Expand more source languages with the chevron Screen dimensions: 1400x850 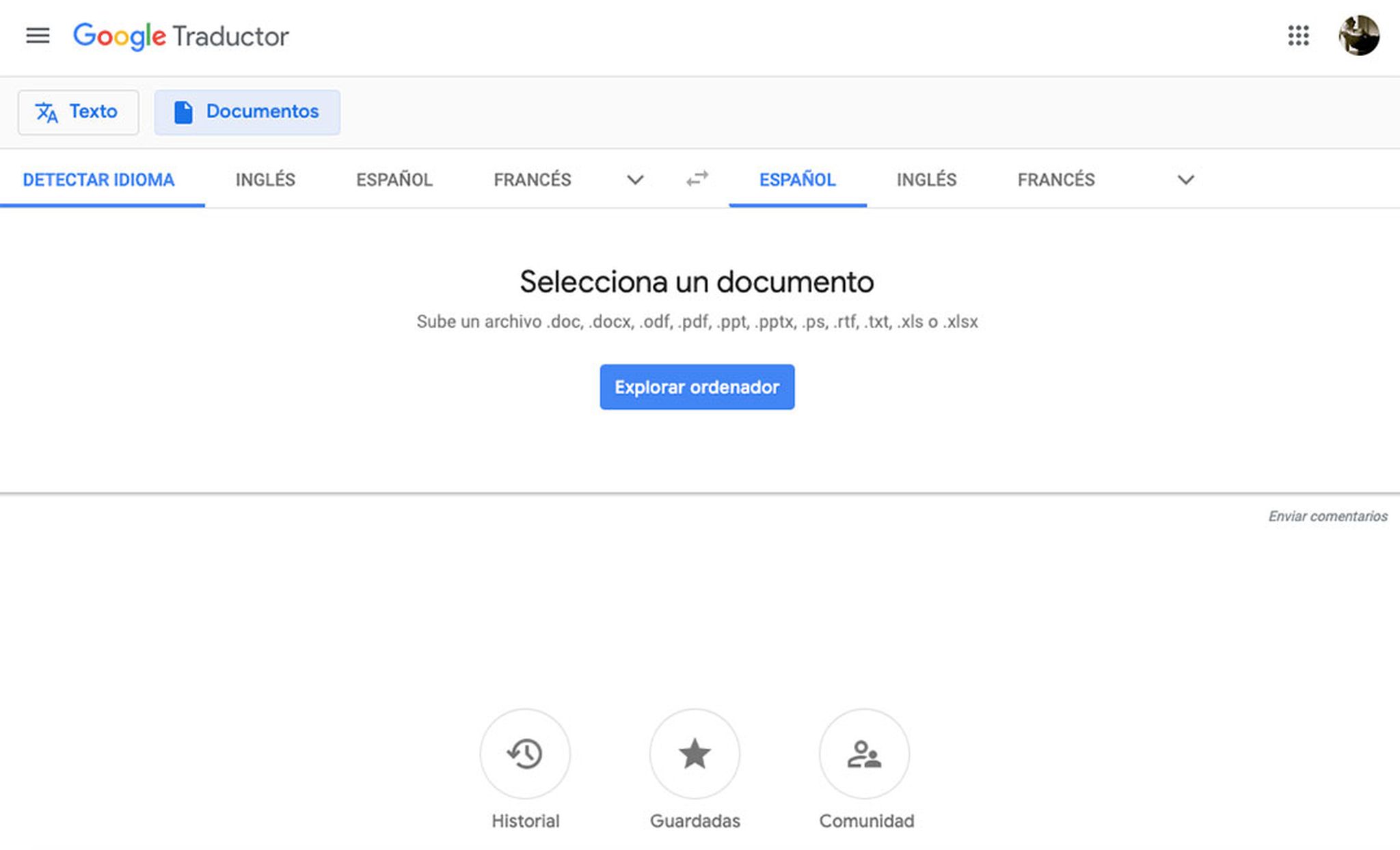point(635,180)
